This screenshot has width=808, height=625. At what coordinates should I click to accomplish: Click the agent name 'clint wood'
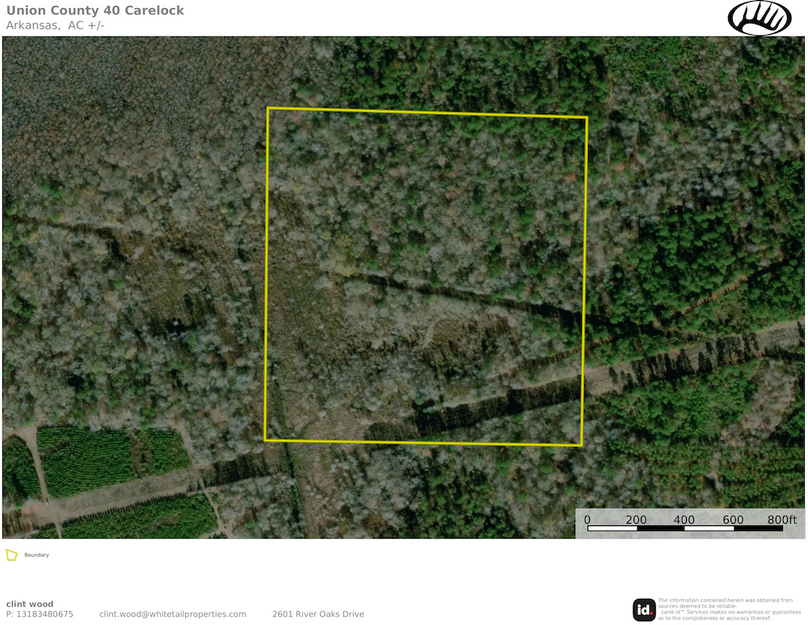click(29, 604)
